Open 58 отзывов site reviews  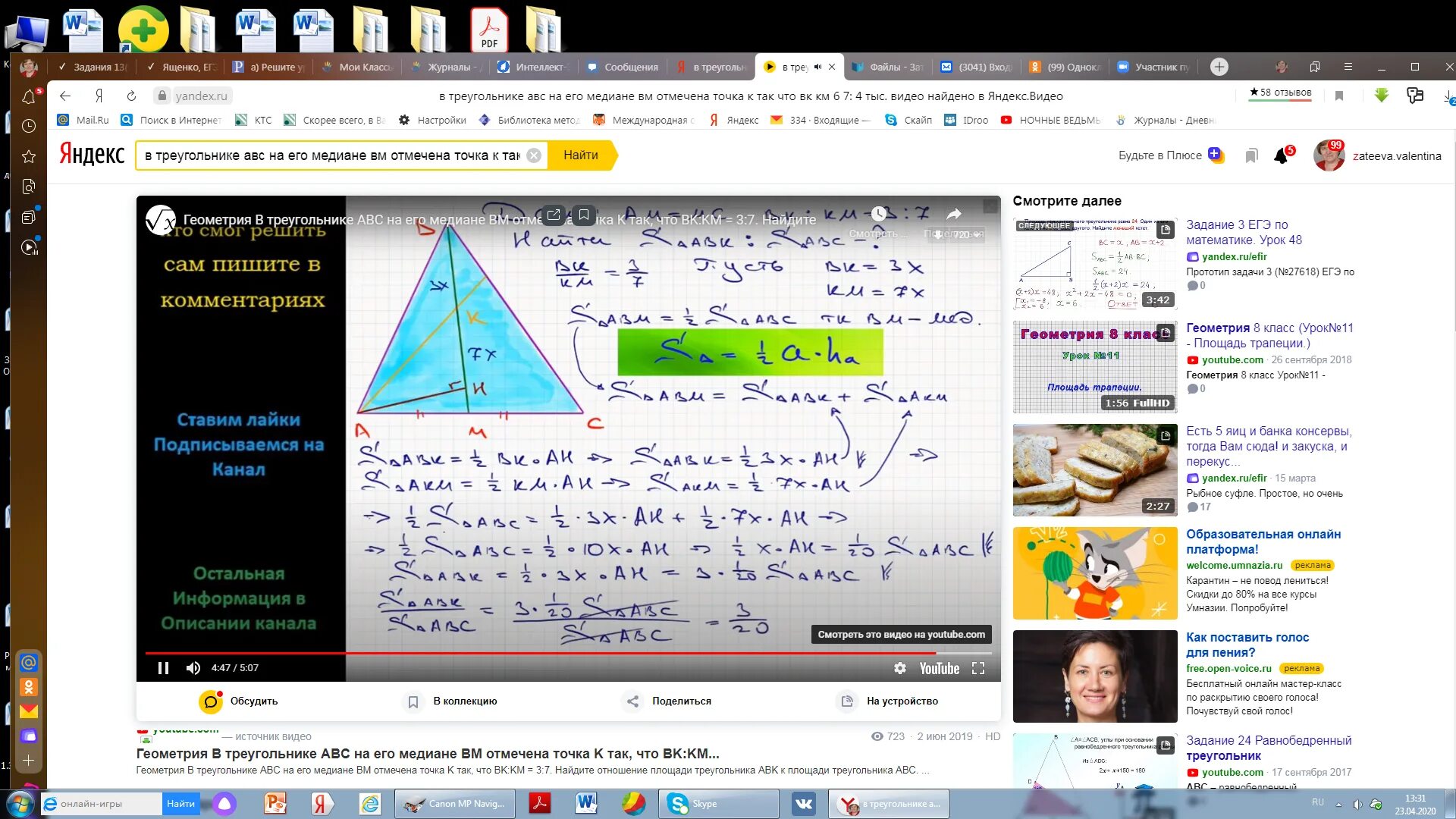[x=1280, y=93]
